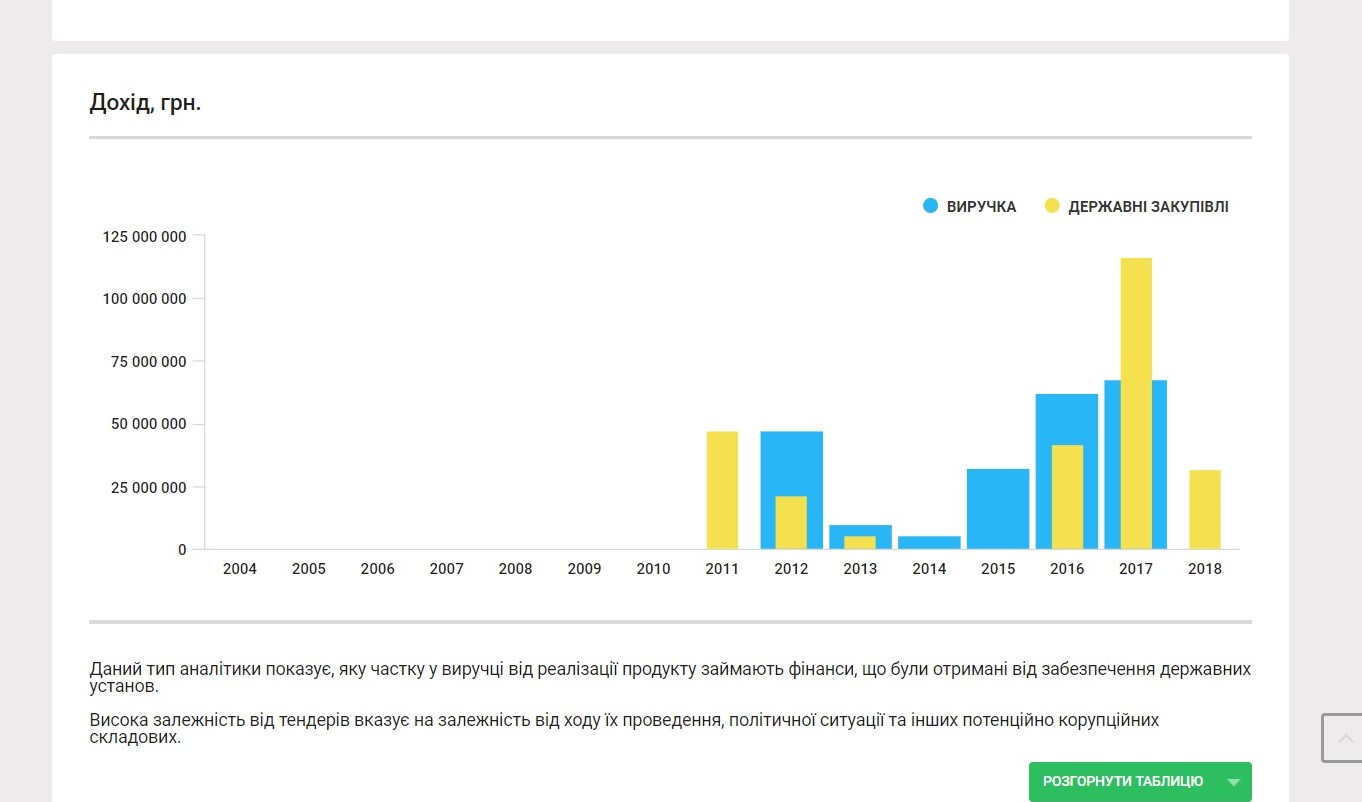The width and height of the screenshot is (1362, 802).
Task: Click the blue Виручка legend circle
Action: click(931, 206)
